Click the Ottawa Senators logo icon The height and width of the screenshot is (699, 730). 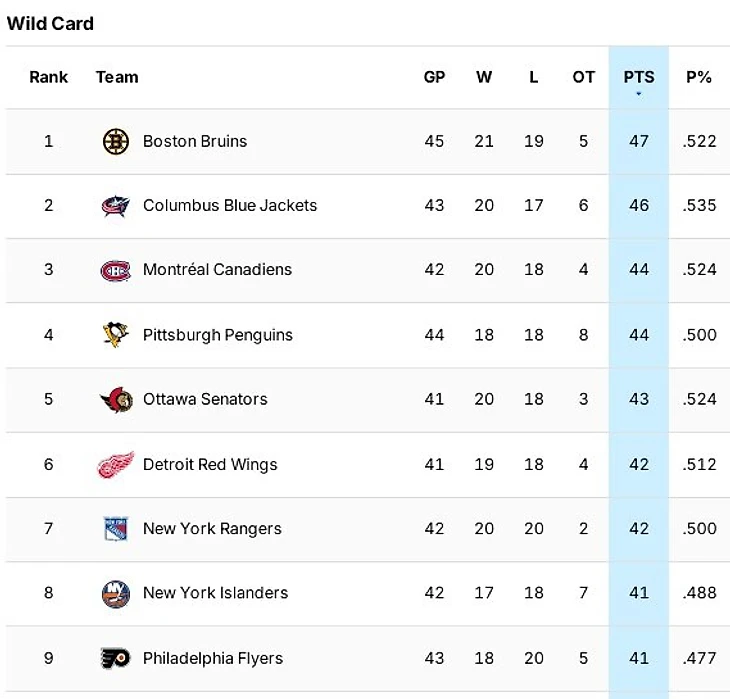(116, 400)
